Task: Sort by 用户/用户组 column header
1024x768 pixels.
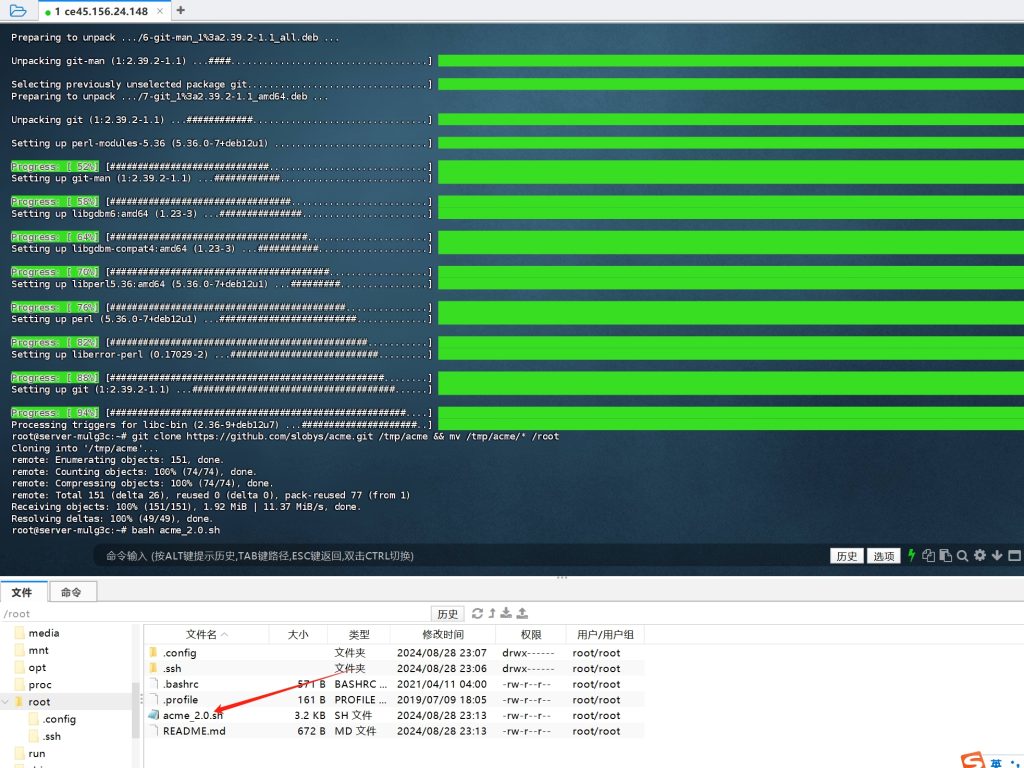Action: point(605,634)
